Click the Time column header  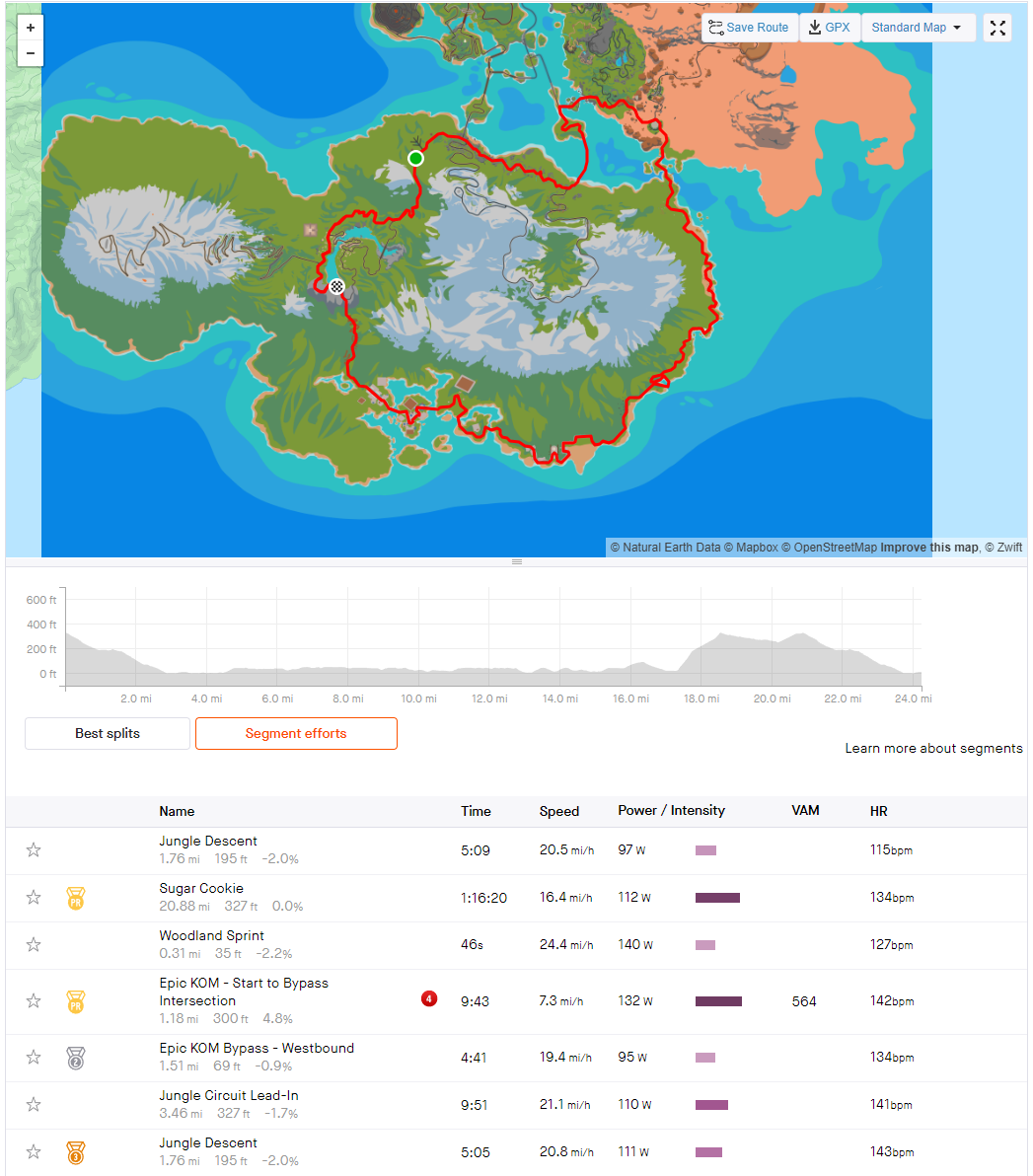pyautogui.click(x=476, y=811)
